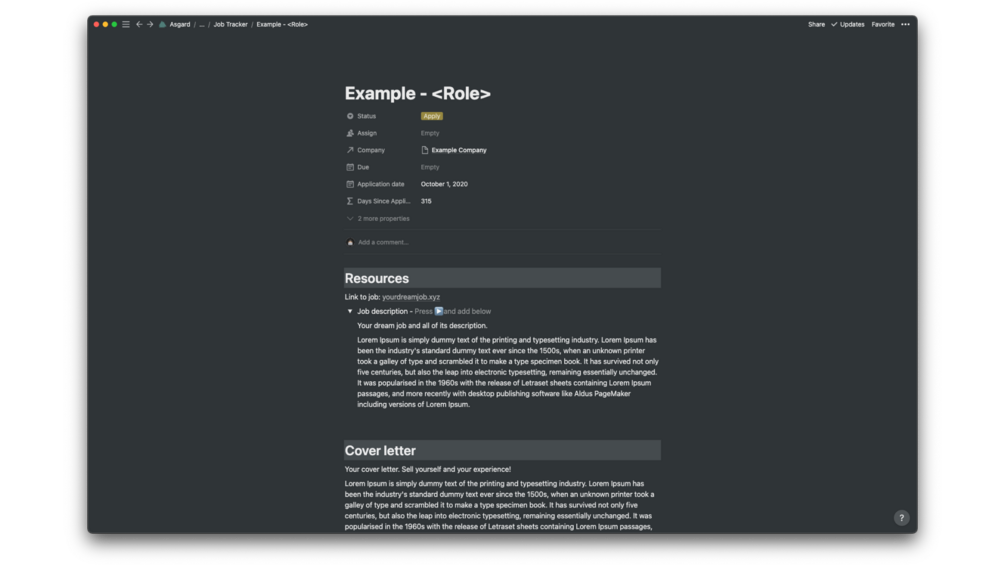The height and width of the screenshot is (565, 1005).
Task: Click the Status property icon
Action: 350,116
